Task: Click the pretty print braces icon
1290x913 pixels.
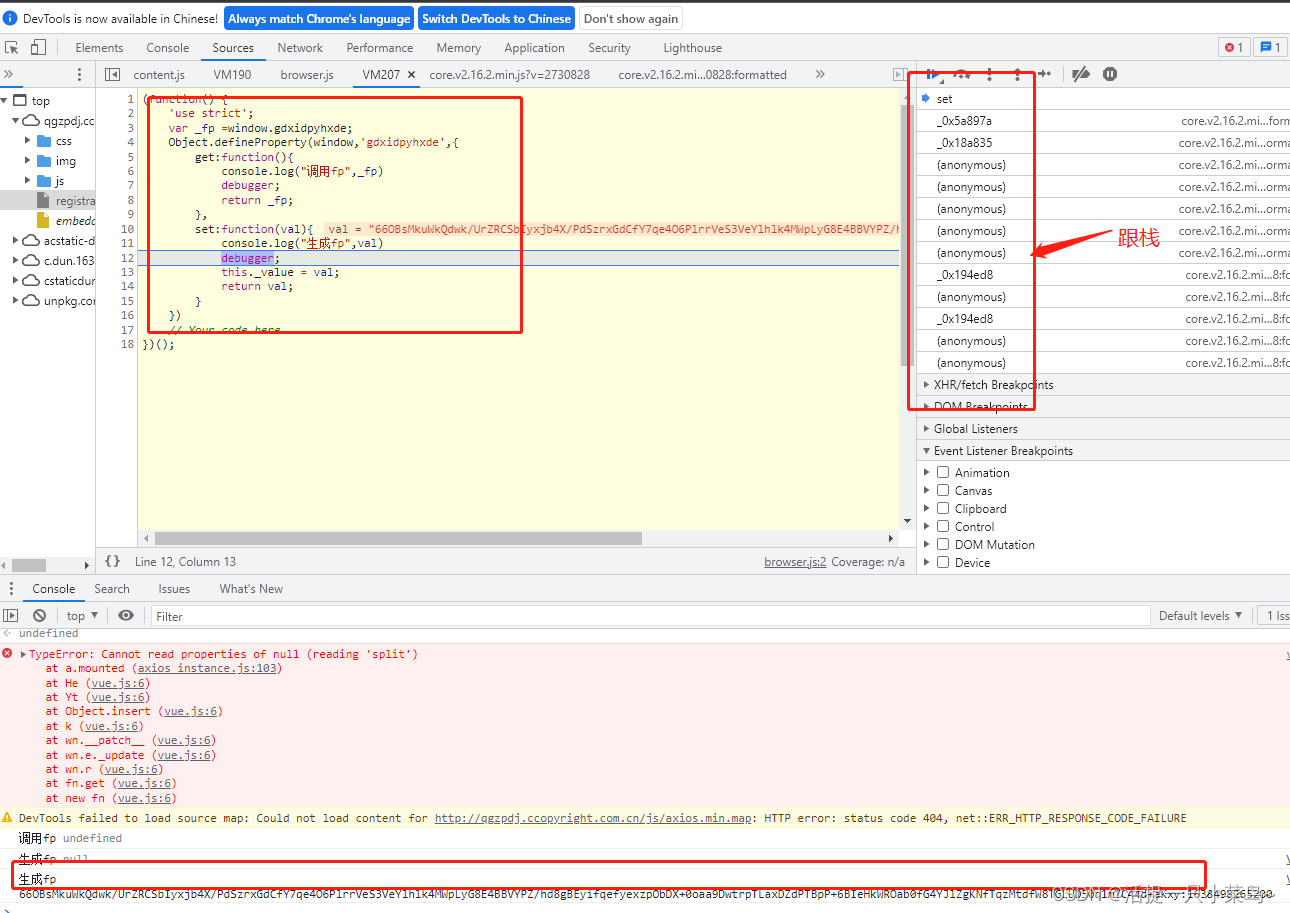Action: click(x=112, y=562)
